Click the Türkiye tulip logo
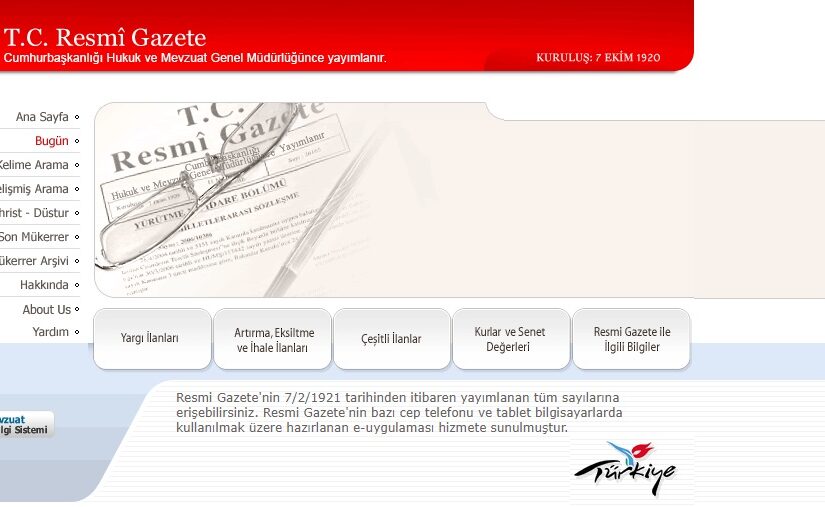The height and width of the screenshot is (507, 825). click(625, 468)
